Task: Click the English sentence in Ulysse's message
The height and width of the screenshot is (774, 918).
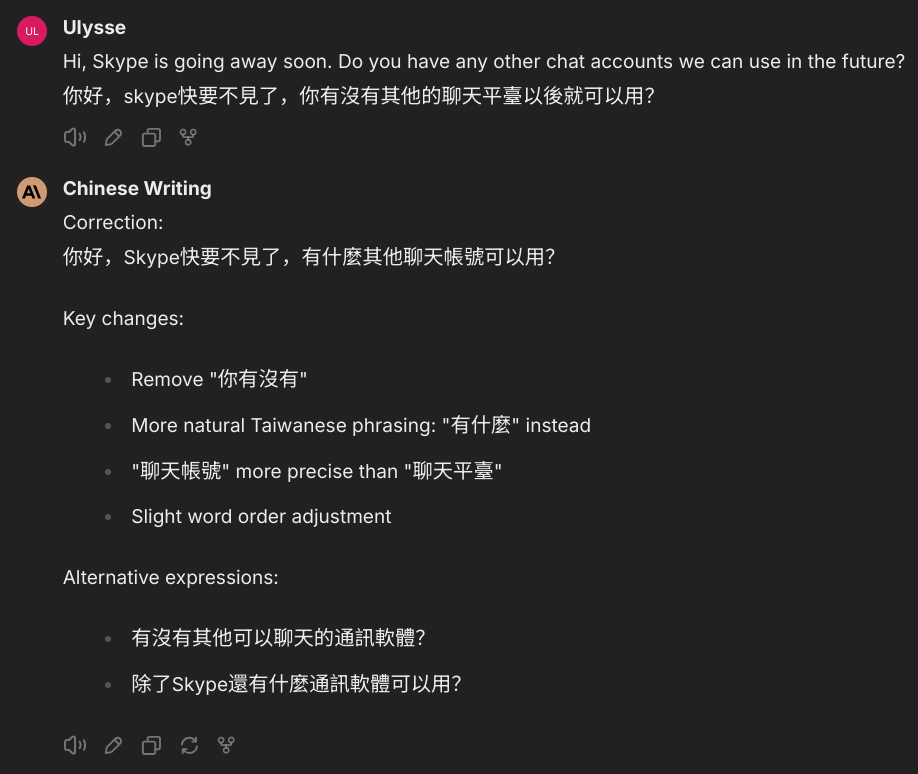Action: [x=484, y=61]
